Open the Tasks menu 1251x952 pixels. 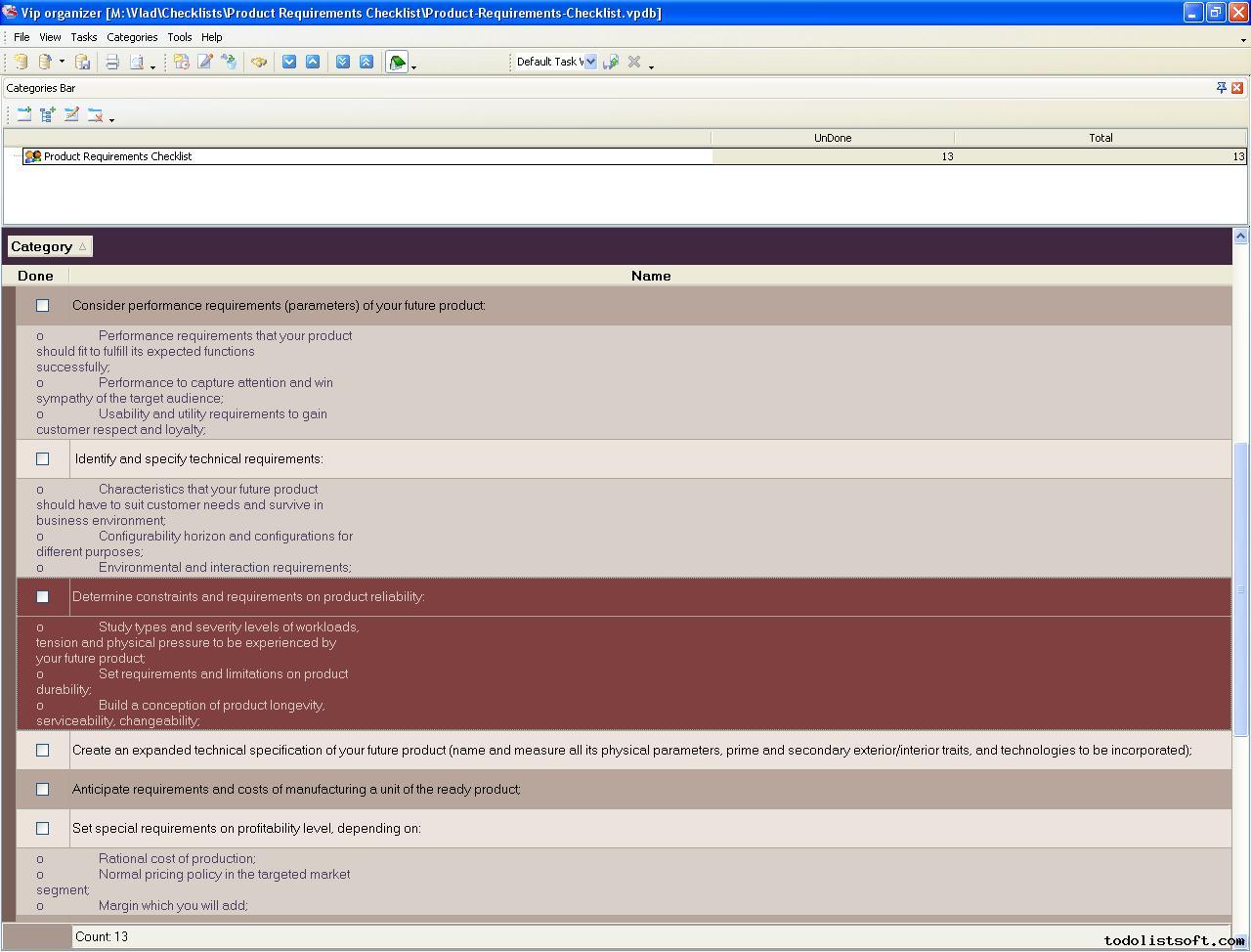click(83, 37)
